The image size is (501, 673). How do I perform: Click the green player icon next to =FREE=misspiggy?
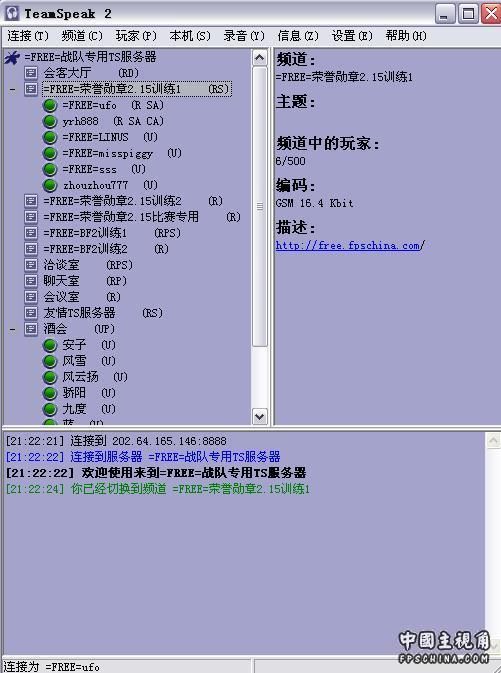pyautogui.click(x=50, y=153)
